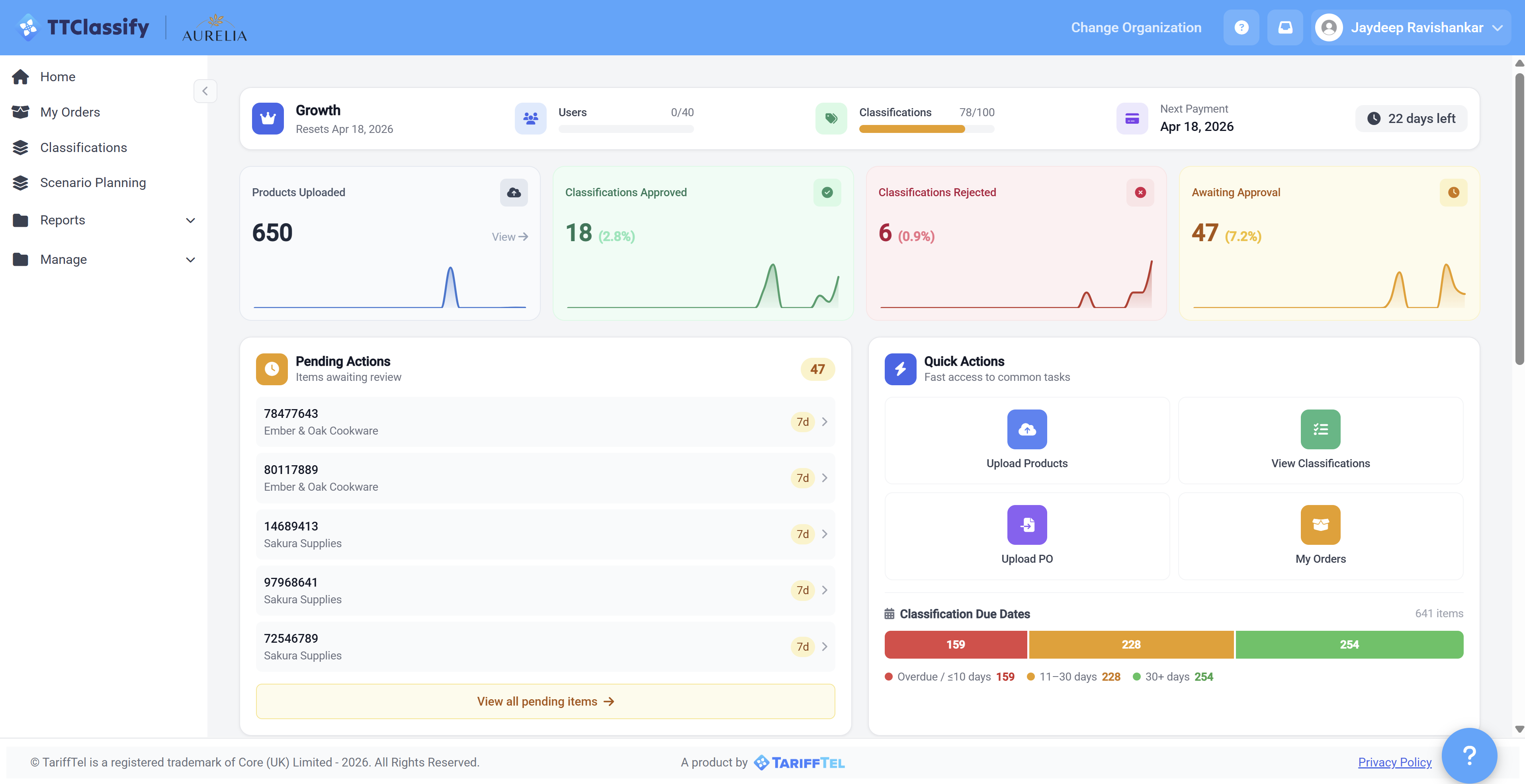Open Scenario Planning from the sidebar
1525x784 pixels.
coord(93,182)
